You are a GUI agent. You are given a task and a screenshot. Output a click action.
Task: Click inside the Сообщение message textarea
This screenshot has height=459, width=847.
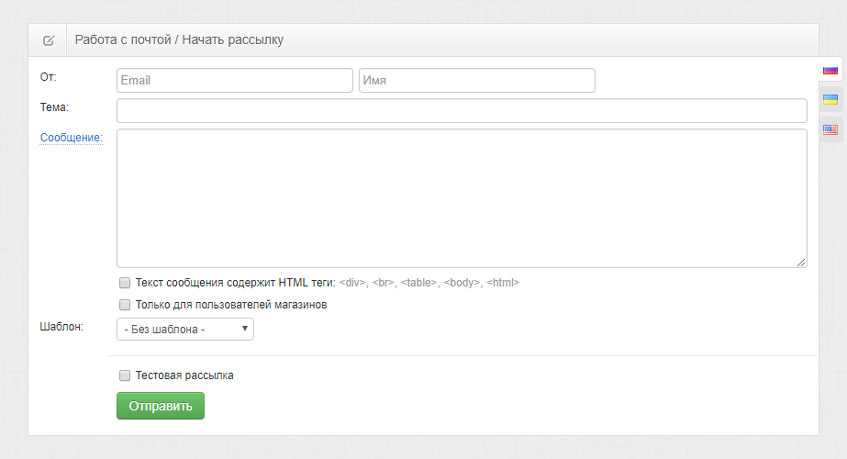click(x=462, y=198)
